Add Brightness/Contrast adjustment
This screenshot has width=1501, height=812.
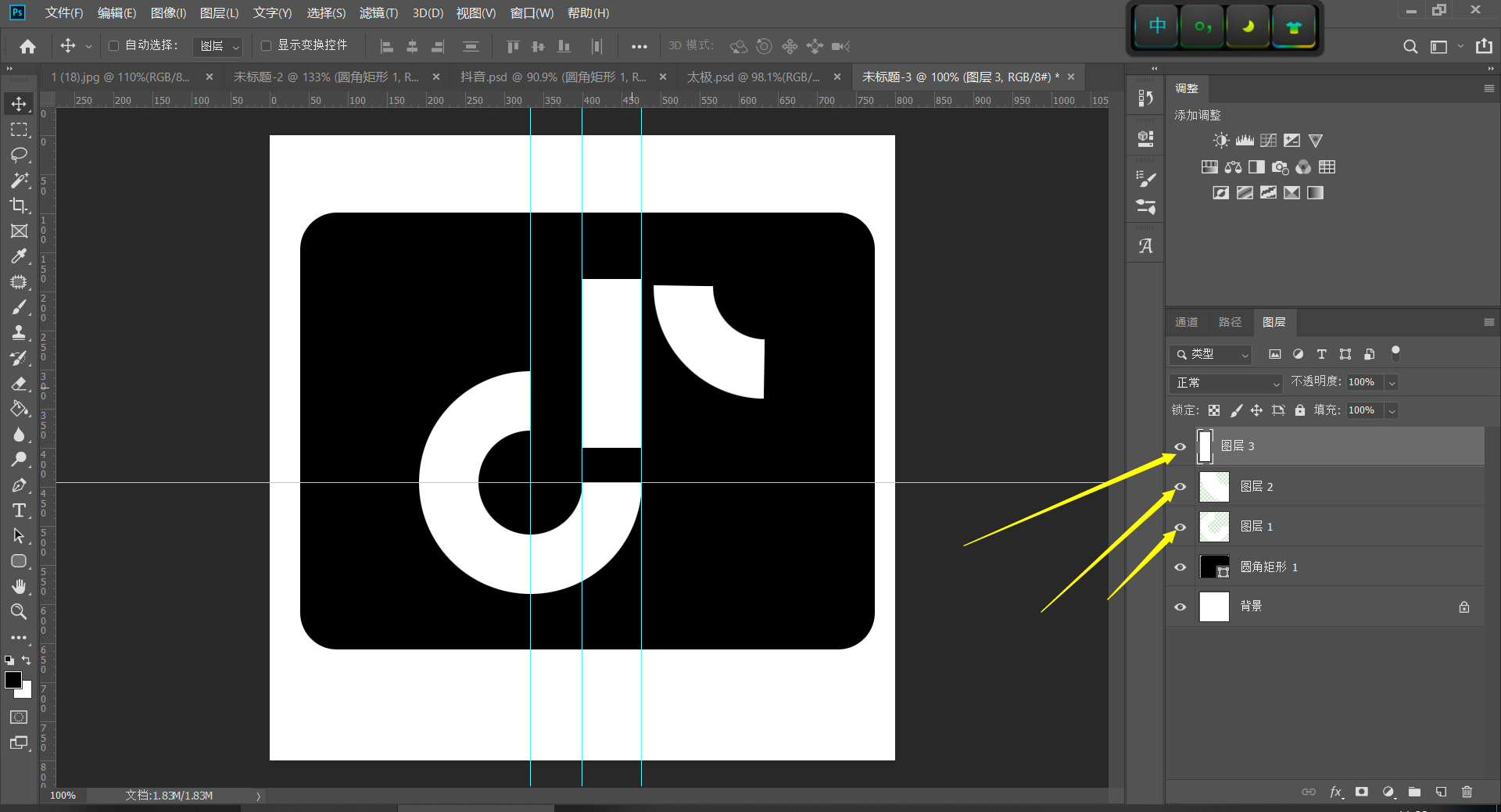[1220, 141]
